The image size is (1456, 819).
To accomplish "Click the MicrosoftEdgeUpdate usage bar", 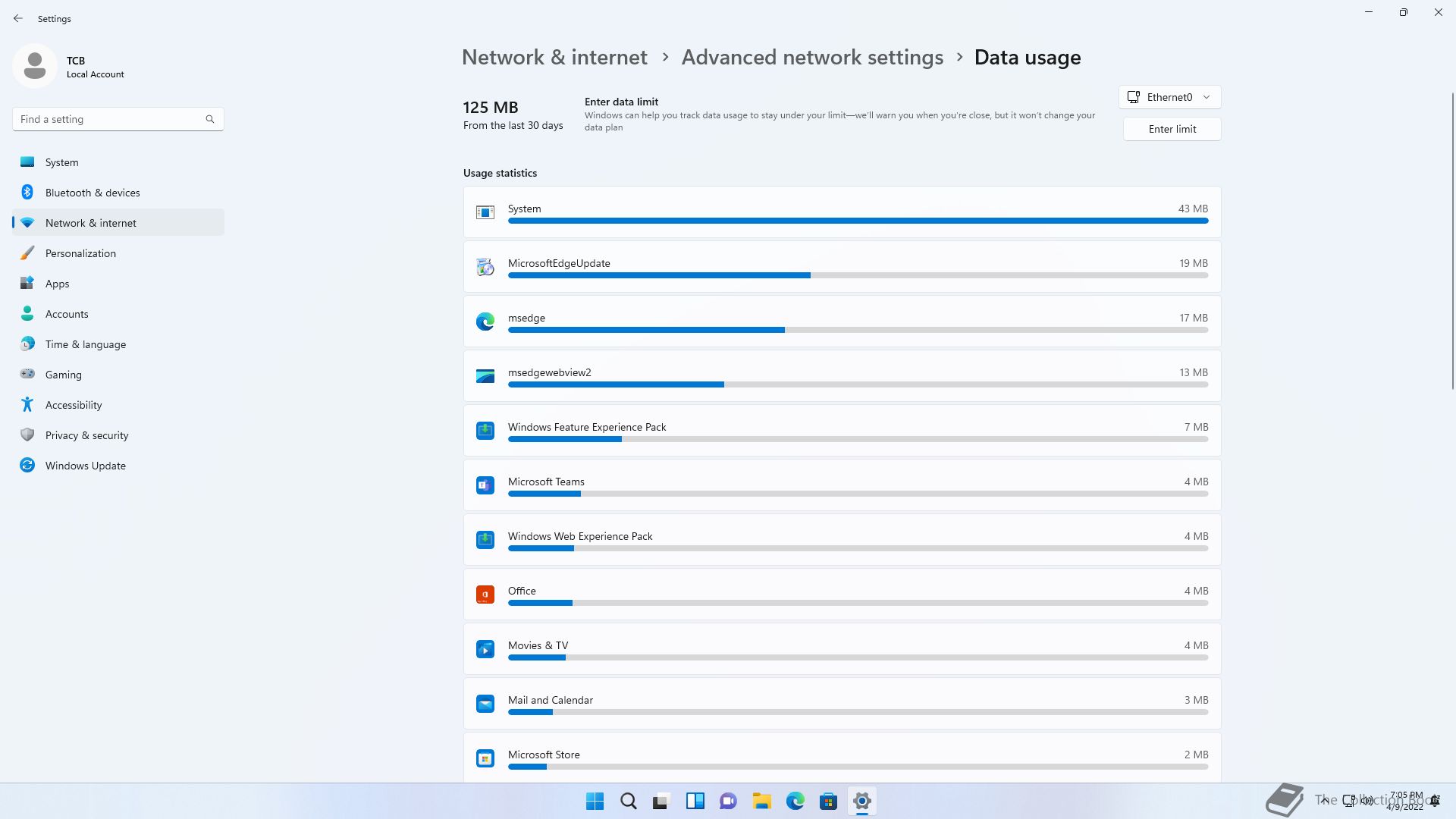I will [858, 275].
